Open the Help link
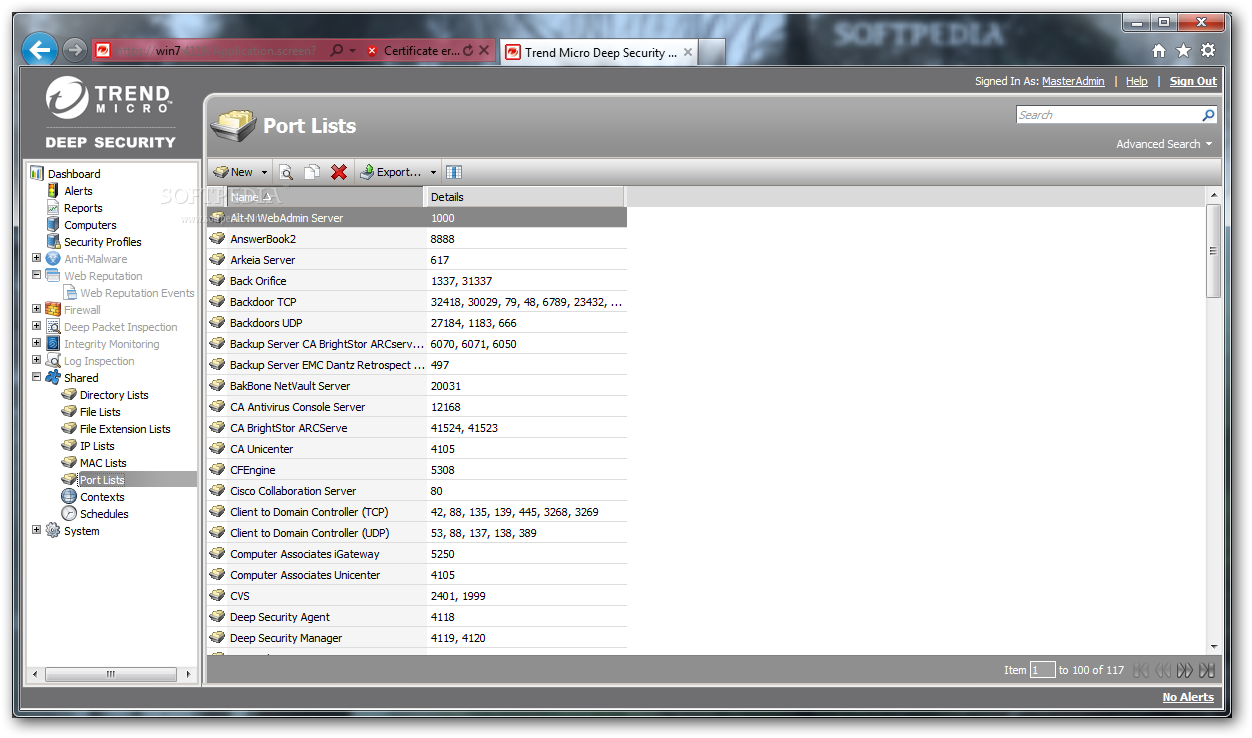This screenshot has height=738, width=1252. pyautogui.click(x=1137, y=81)
